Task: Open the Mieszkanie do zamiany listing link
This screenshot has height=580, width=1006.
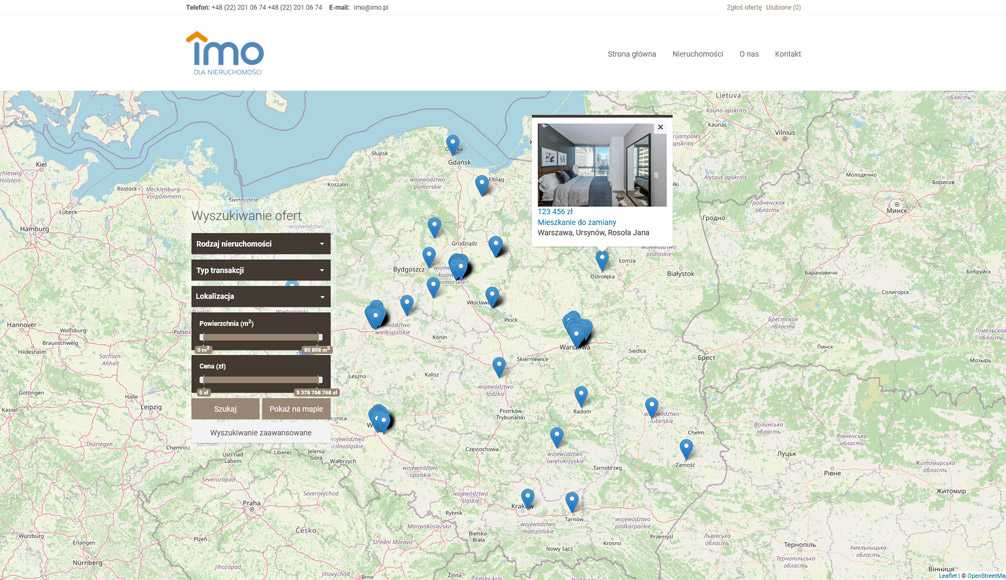Action: pyautogui.click(x=577, y=222)
